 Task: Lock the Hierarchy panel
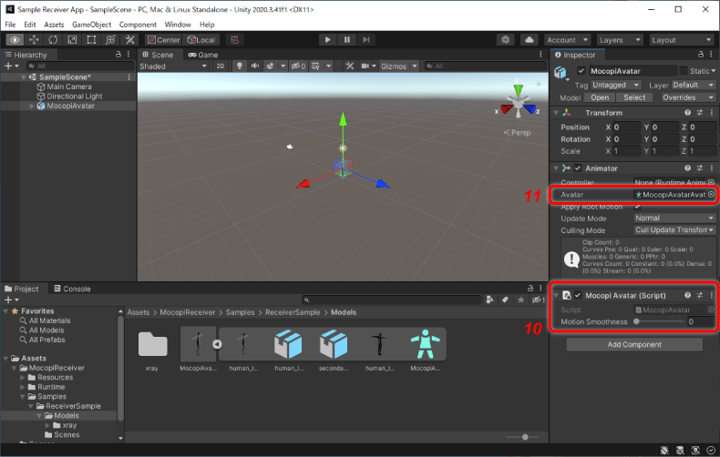(x=118, y=54)
